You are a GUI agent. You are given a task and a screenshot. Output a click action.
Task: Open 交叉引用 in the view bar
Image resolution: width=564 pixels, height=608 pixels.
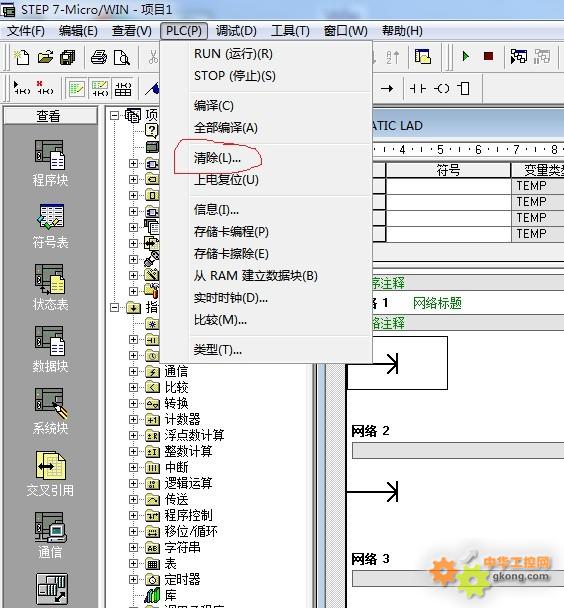click(50, 474)
